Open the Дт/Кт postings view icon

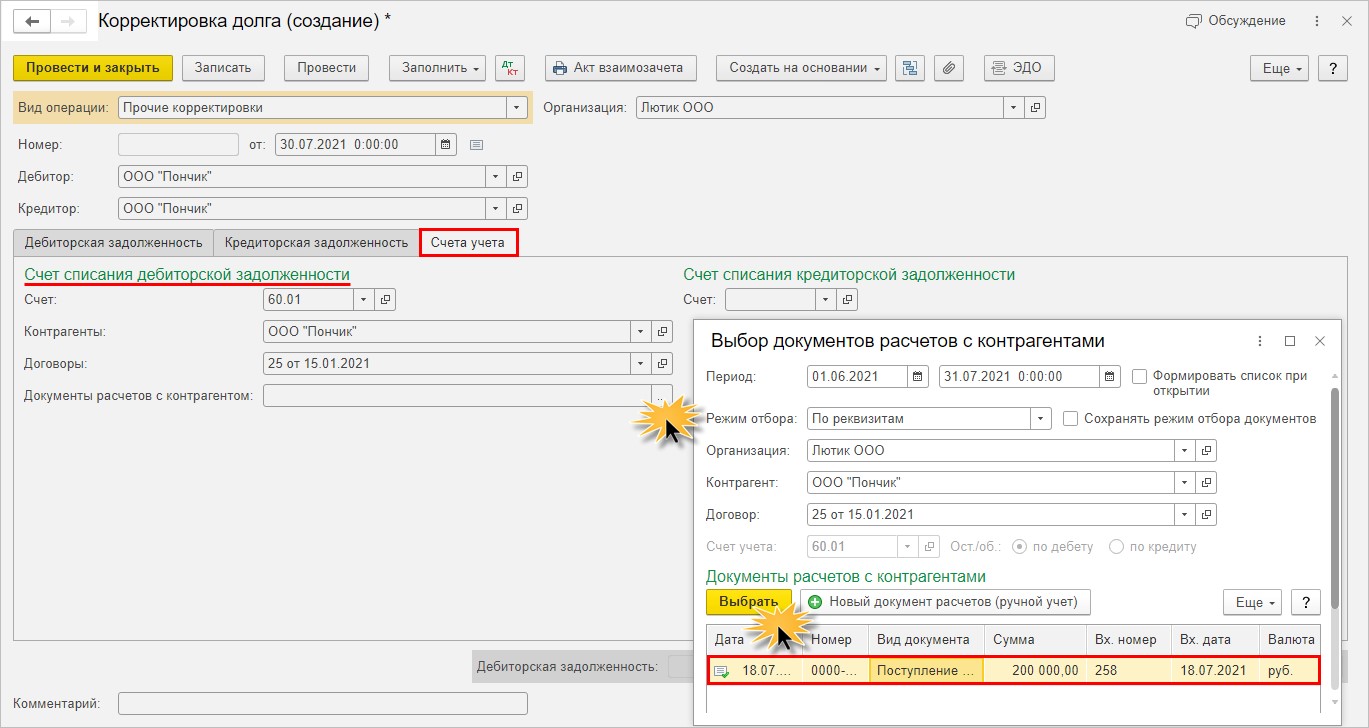click(510, 68)
